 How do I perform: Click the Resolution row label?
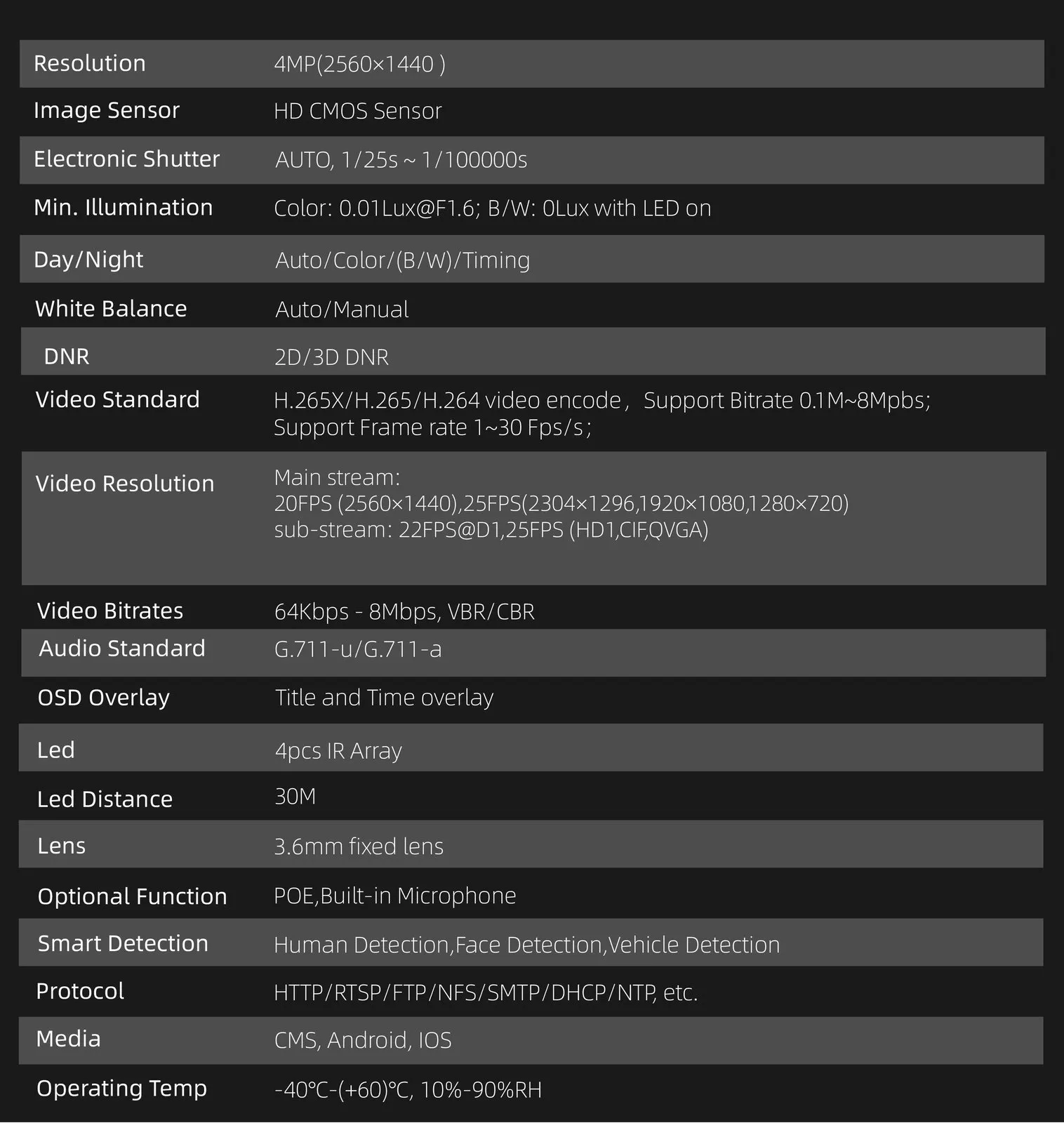pyautogui.click(x=90, y=63)
